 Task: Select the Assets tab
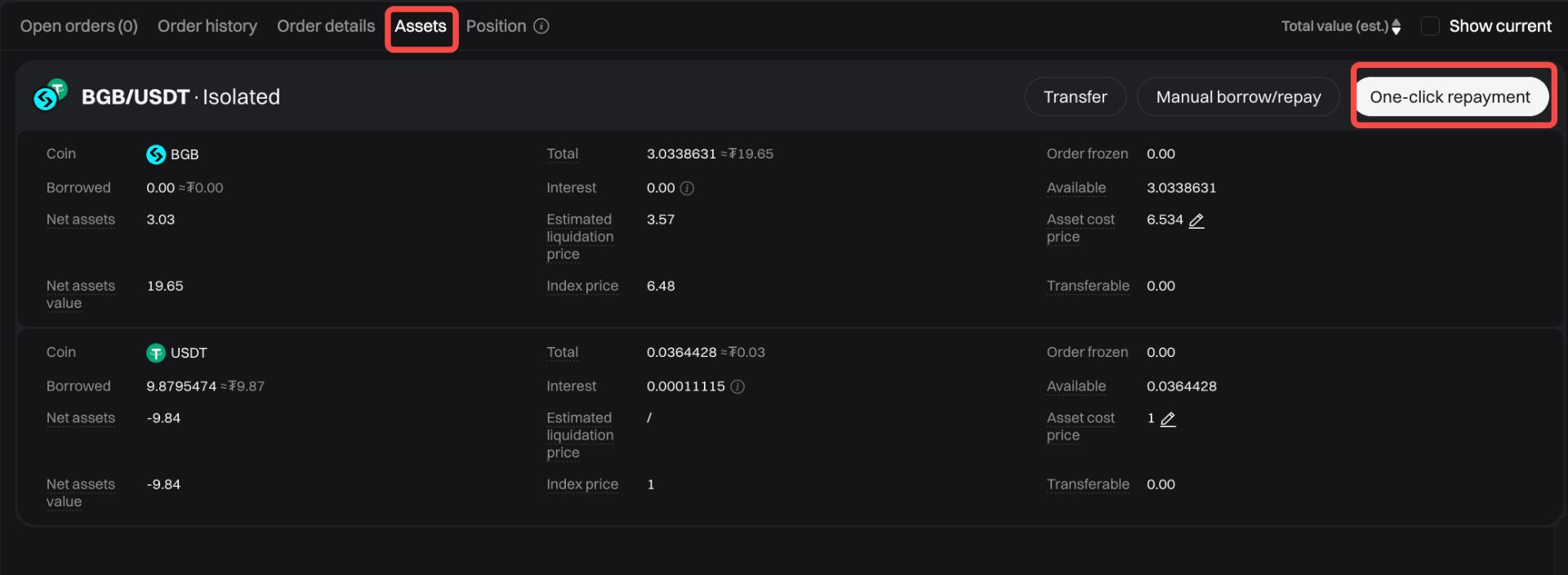tap(421, 26)
